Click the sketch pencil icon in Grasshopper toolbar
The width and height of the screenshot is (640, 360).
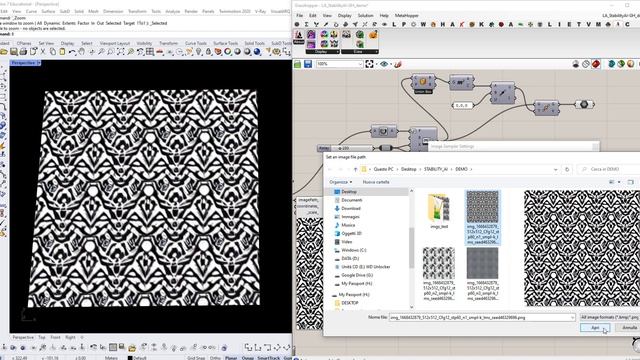coord(398,64)
